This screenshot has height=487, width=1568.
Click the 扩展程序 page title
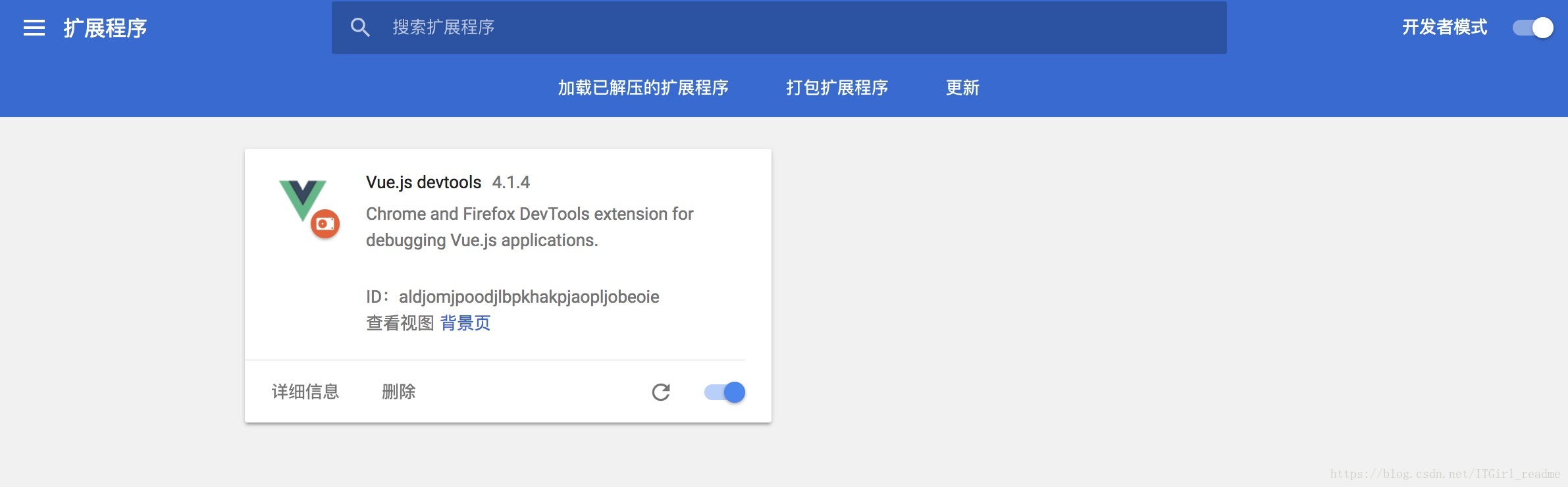(x=105, y=28)
